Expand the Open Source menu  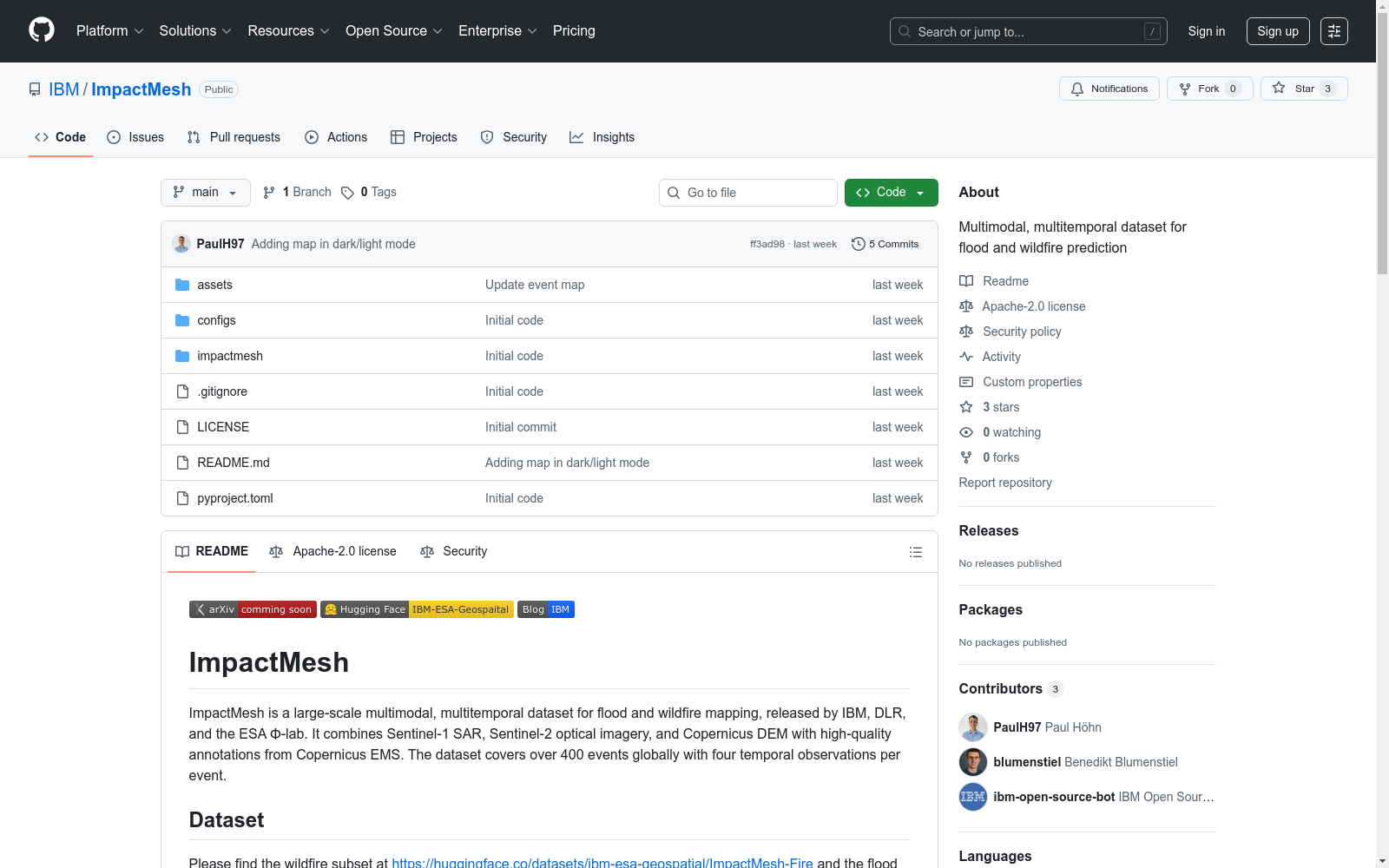pos(394,31)
